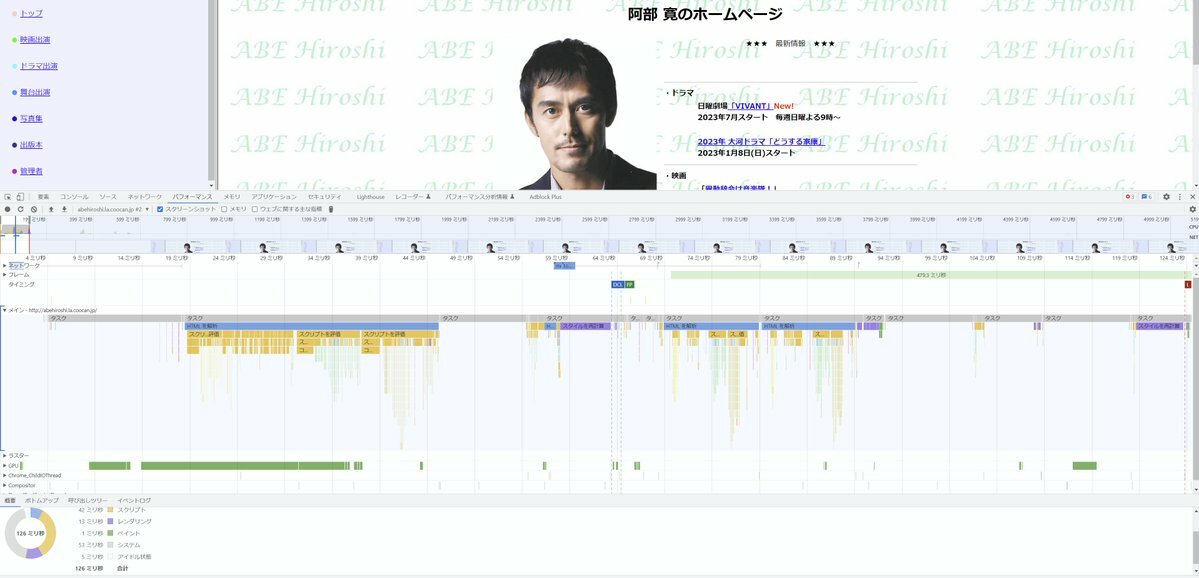Open the コンソール tab
Image resolution: width=1199 pixels, height=578 pixels.
click(x=74, y=196)
